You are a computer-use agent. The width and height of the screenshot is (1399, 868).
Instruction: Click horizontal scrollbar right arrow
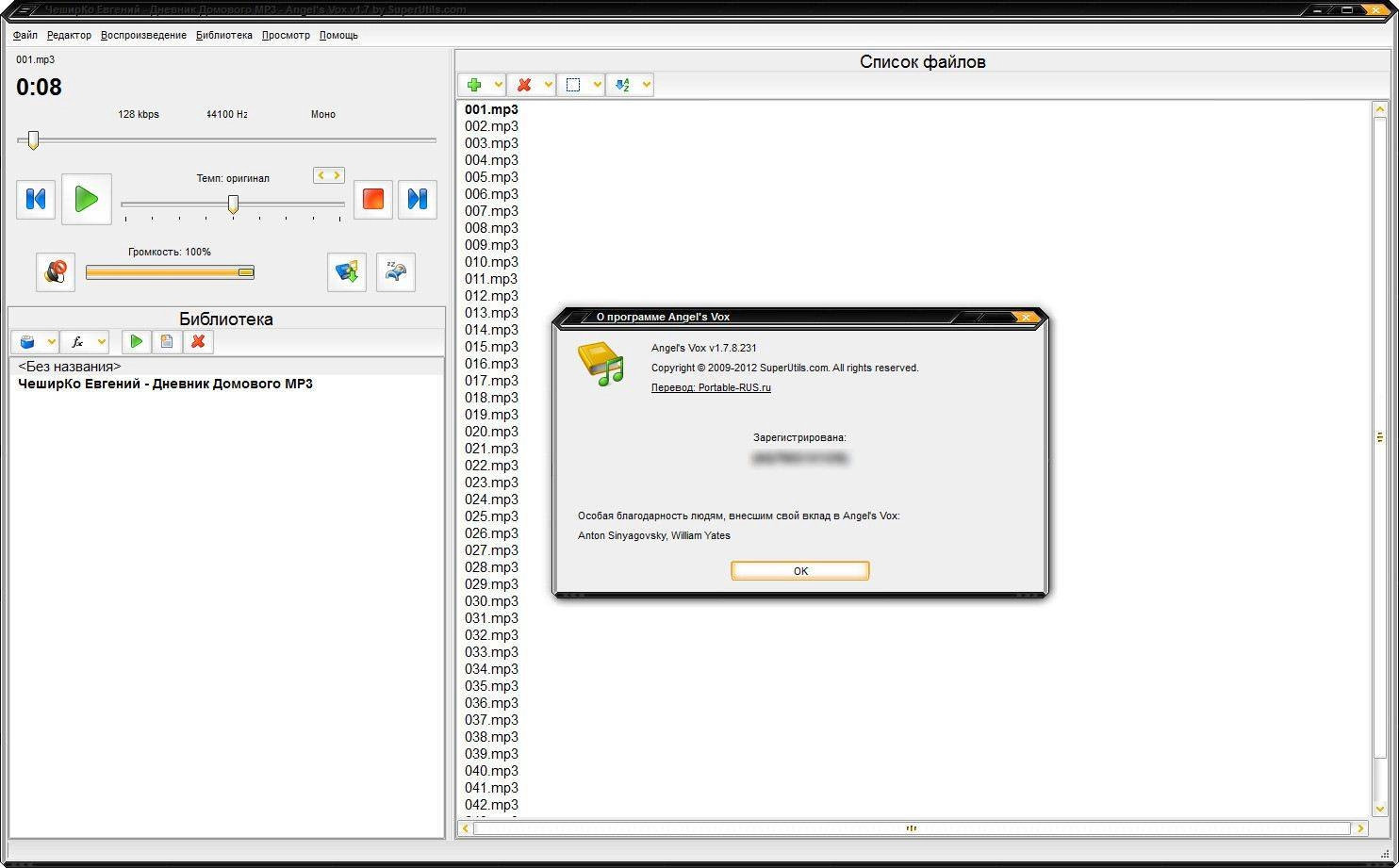[x=1359, y=828]
